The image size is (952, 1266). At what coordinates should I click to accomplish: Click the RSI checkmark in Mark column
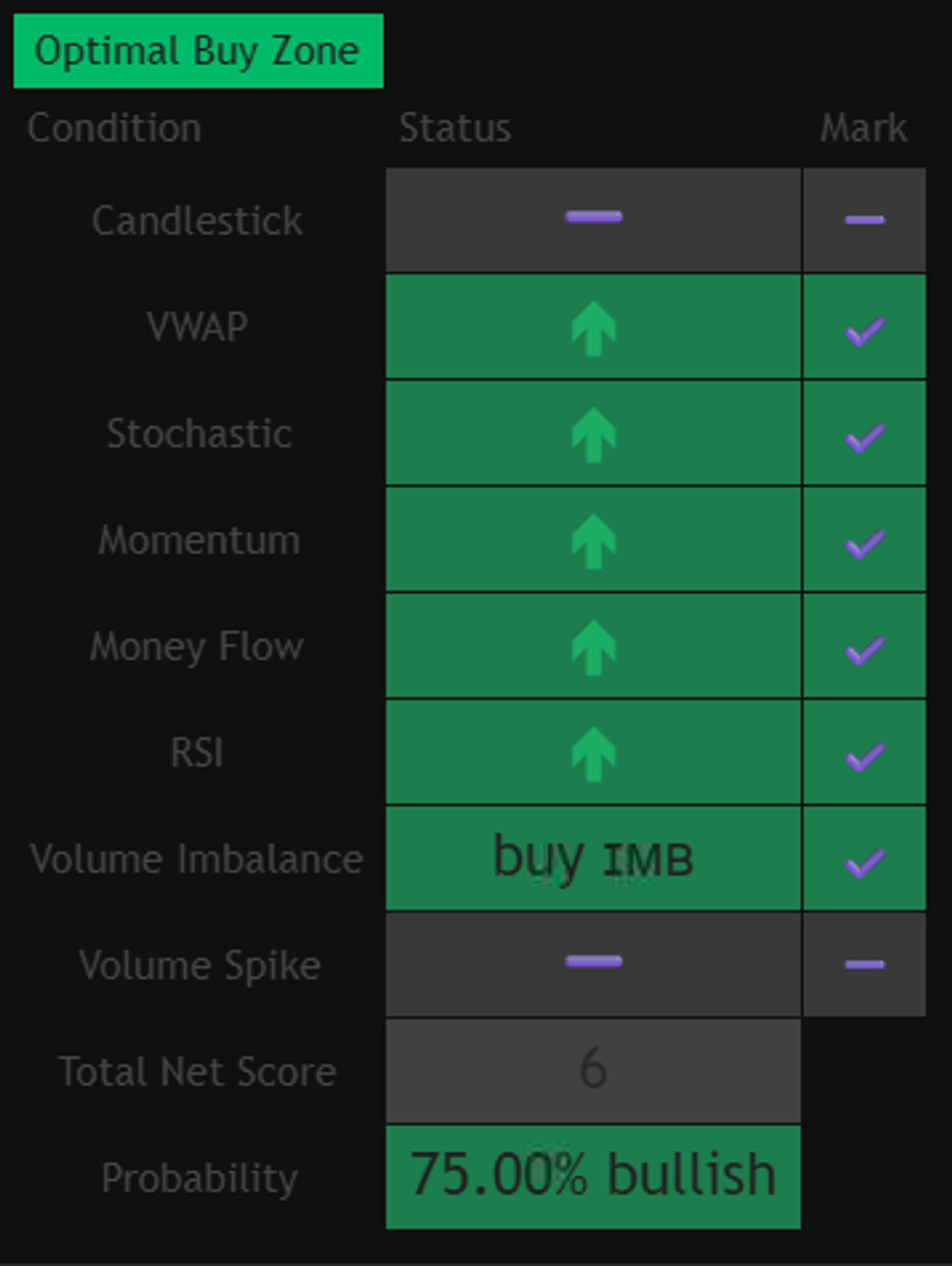(864, 757)
